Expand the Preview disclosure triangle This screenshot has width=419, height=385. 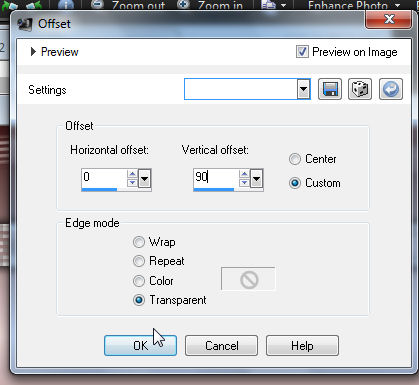[x=33, y=52]
